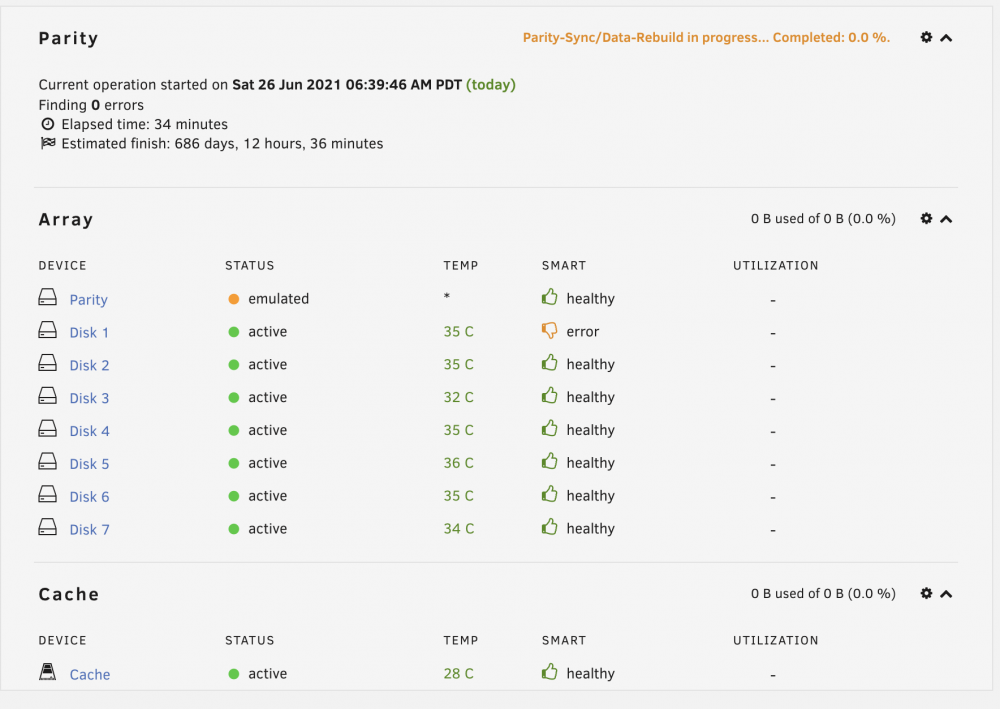The height and width of the screenshot is (709, 1000).
Task: Click the Disk 1 SMART error thumbs-down icon
Action: [550, 330]
